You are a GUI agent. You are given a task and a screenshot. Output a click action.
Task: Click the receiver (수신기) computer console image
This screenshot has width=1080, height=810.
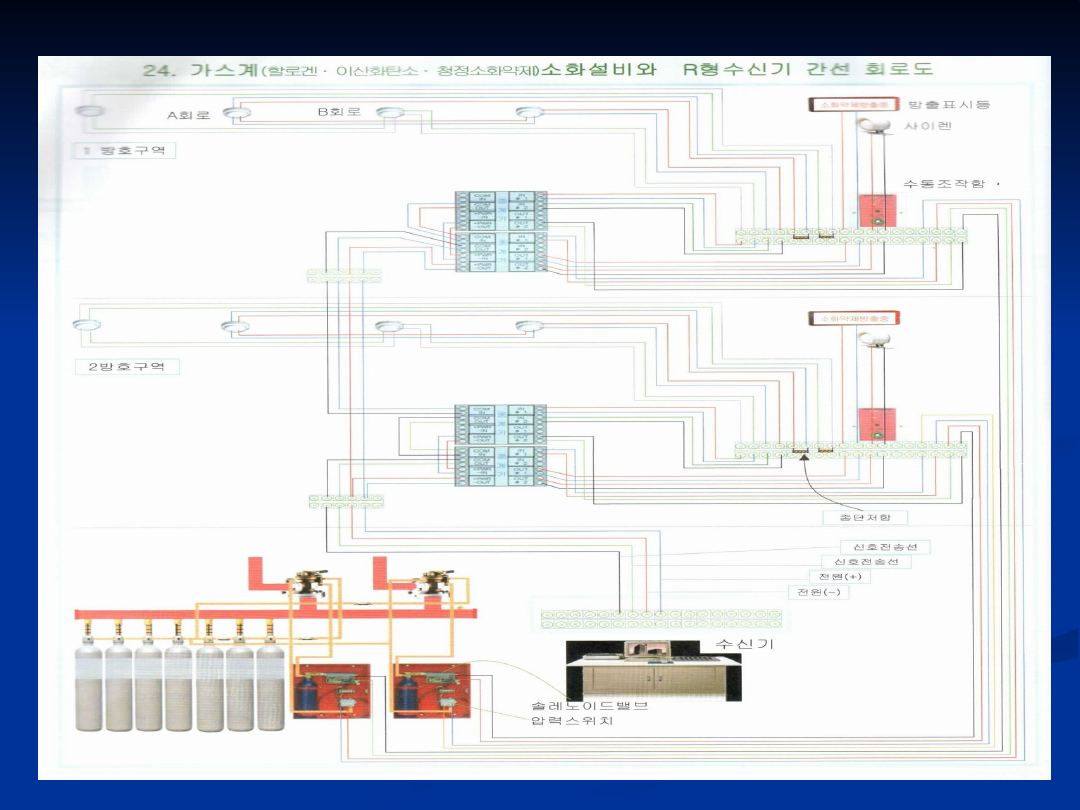(653, 670)
